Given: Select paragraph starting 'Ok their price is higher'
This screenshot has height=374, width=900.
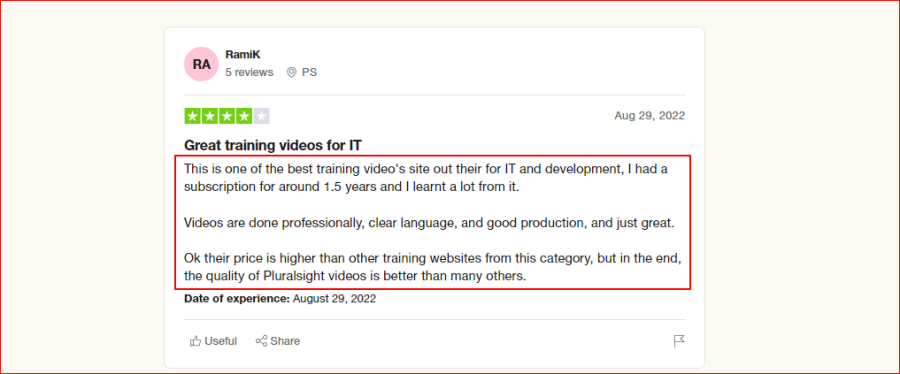Looking at the screenshot, I should [x=433, y=267].
